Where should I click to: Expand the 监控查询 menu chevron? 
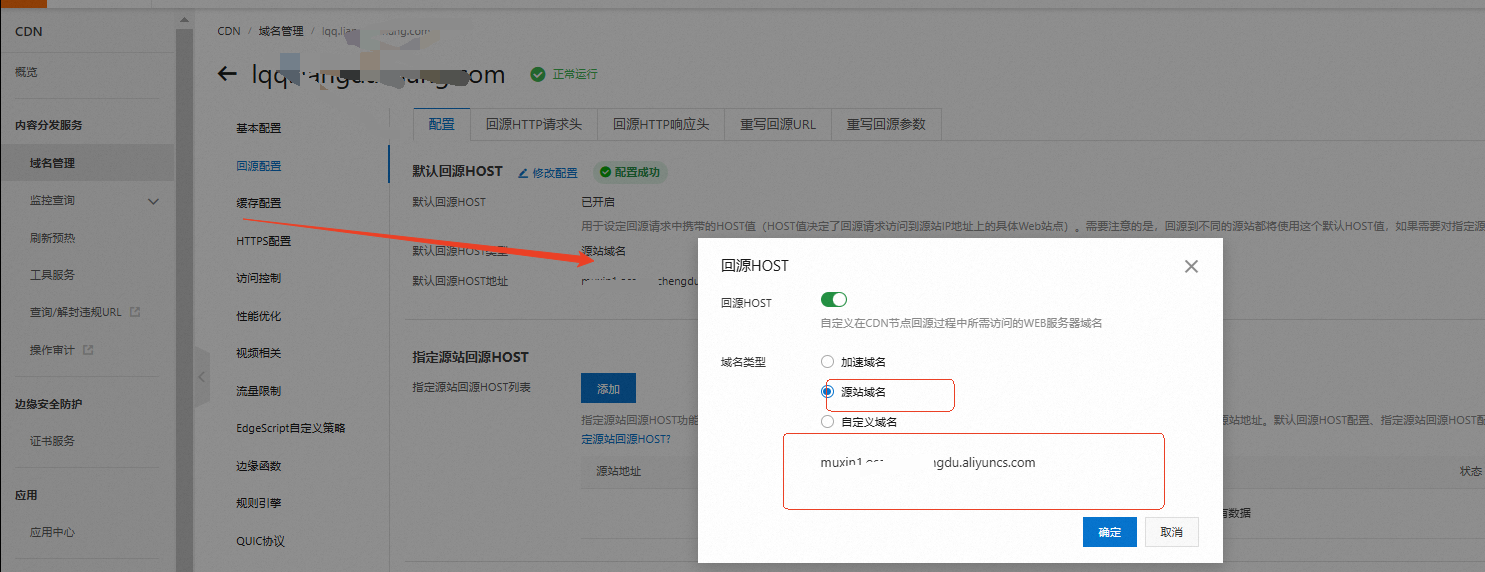(153, 201)
